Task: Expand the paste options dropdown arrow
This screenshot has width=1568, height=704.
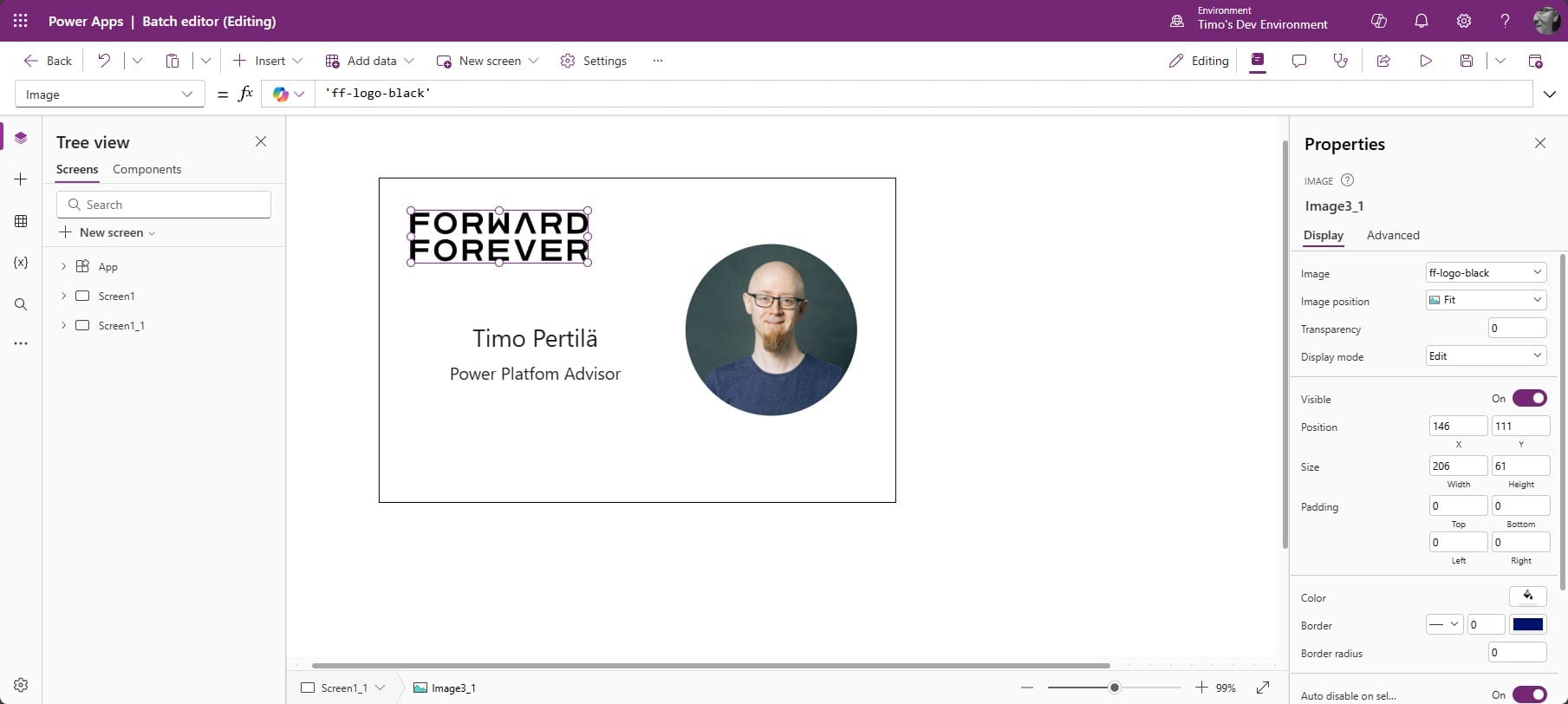Action: 205,61
